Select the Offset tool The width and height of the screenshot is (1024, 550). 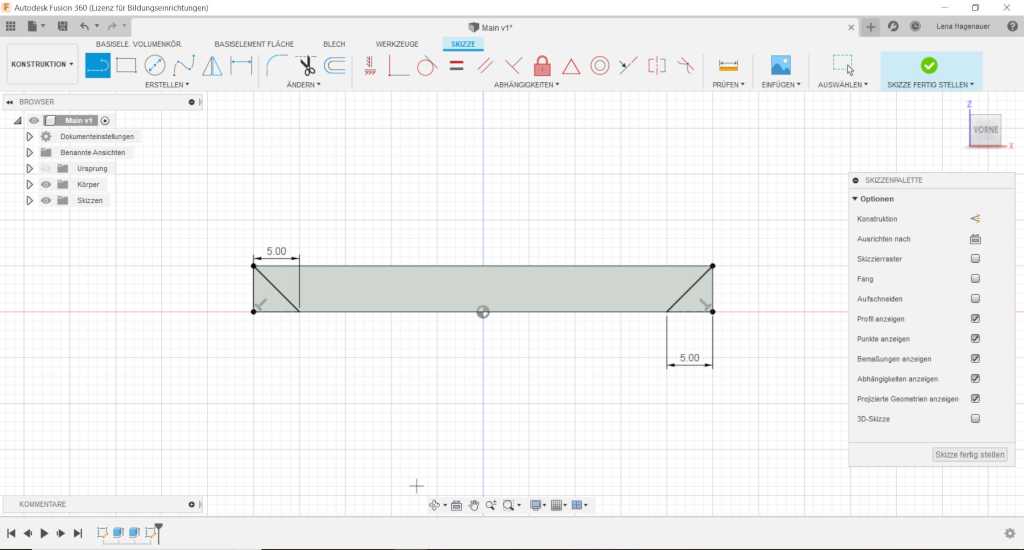335,65
